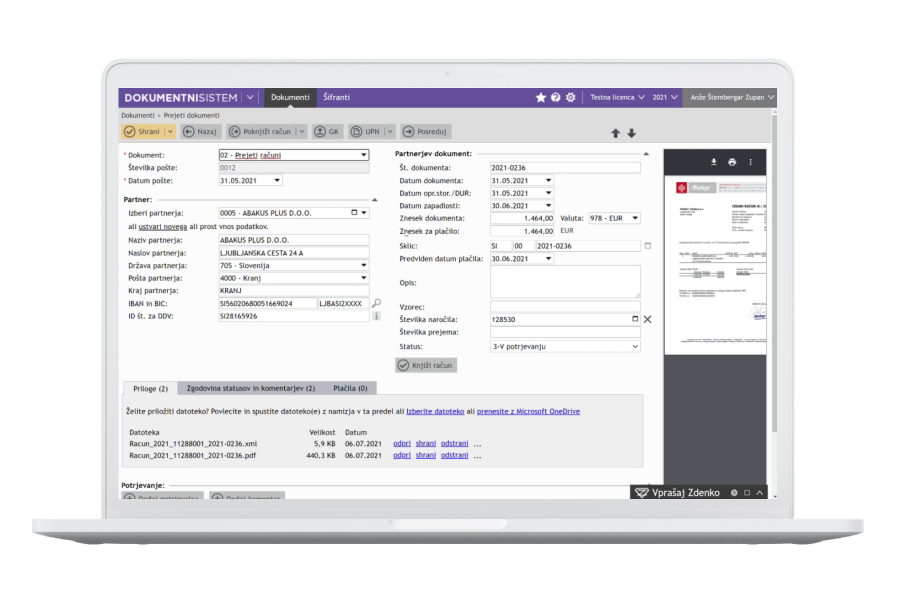The width and height of the screenshot is (900, 596).
Task: Select Zgodovina statusov in komentarjev tab
Action: [x=251, y=389]
